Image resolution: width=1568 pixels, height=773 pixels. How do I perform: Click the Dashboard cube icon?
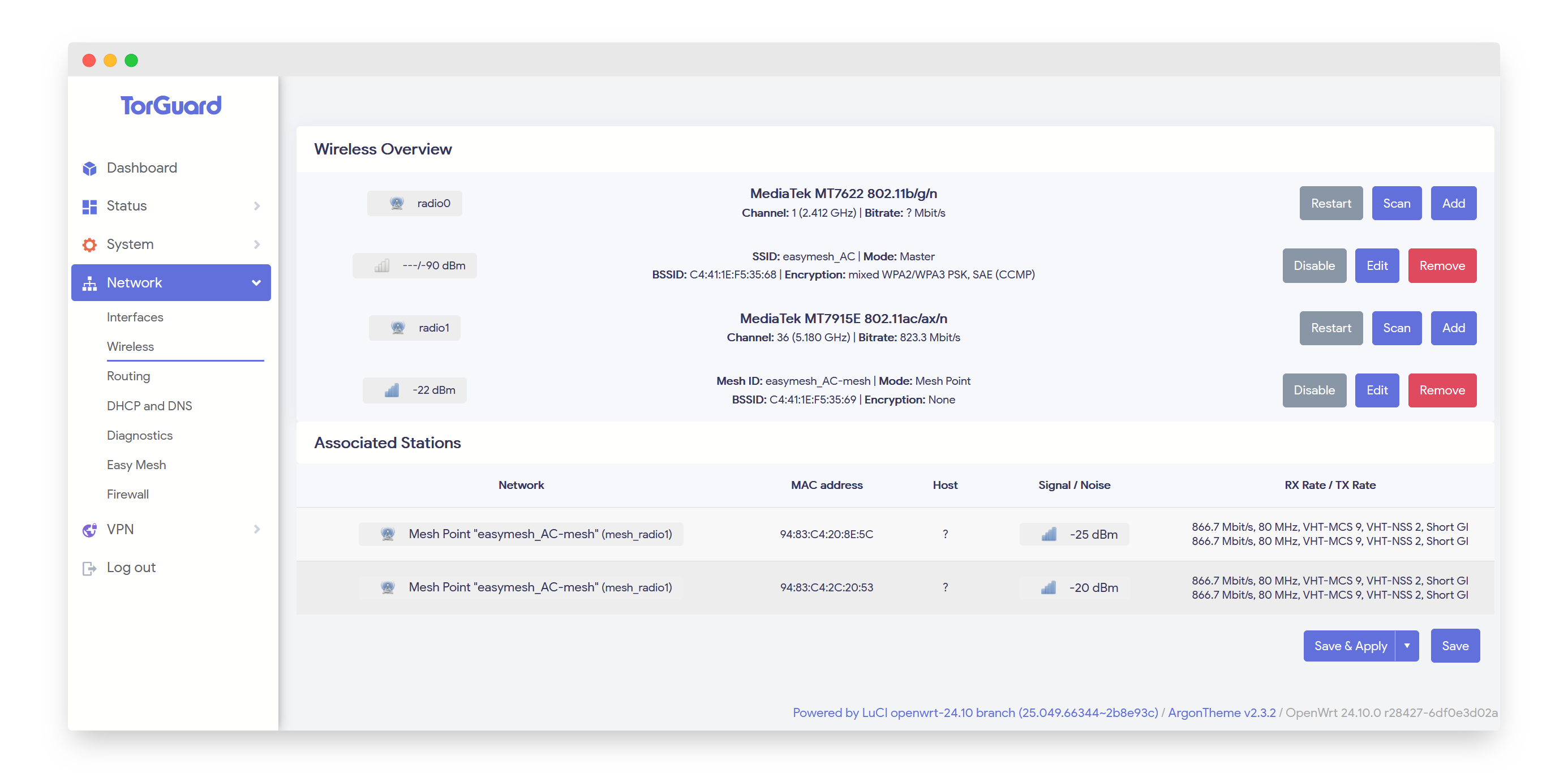click(x=89, y=169)
